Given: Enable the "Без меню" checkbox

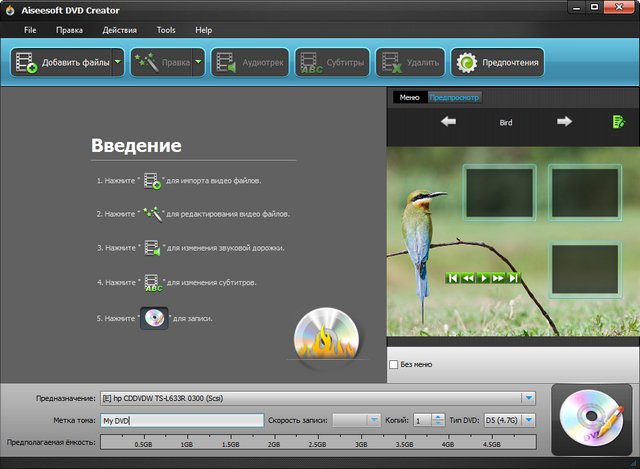Looking at the screenshot, I should (x=393, y=364).
